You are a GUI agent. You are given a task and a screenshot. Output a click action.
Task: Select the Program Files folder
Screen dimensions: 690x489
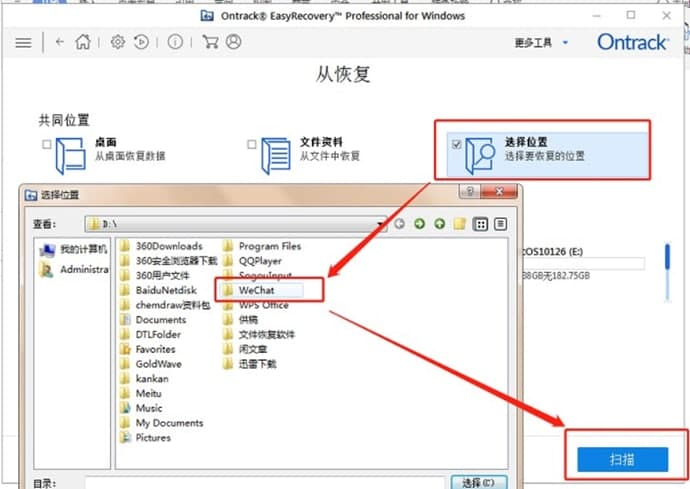click(x=262, y=246)
